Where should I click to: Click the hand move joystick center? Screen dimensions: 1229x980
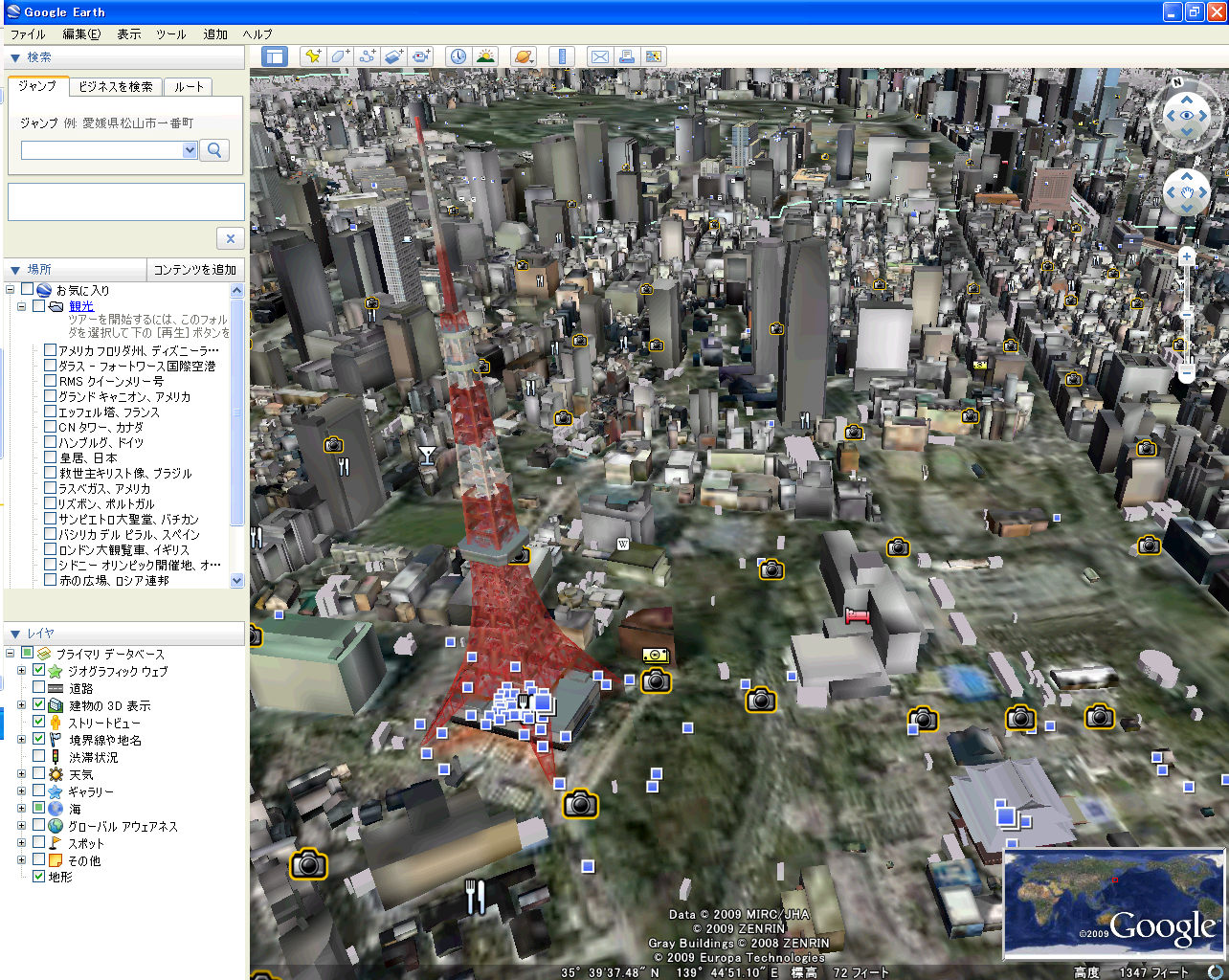click(1187, 193)
